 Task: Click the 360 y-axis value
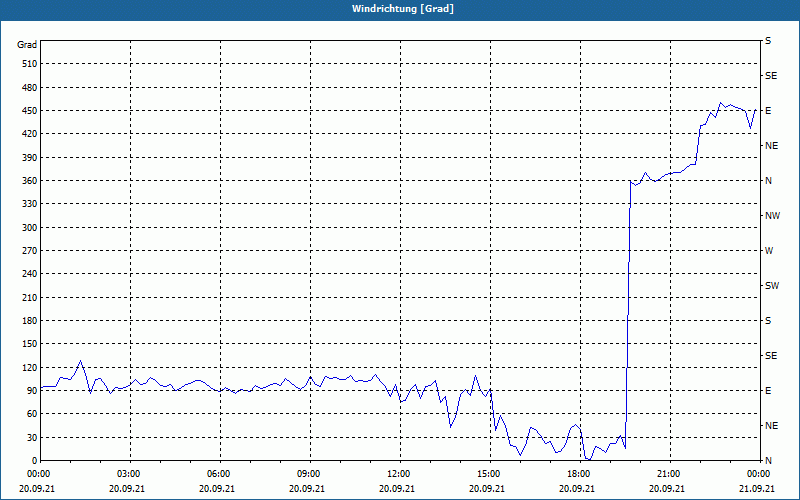30,181
